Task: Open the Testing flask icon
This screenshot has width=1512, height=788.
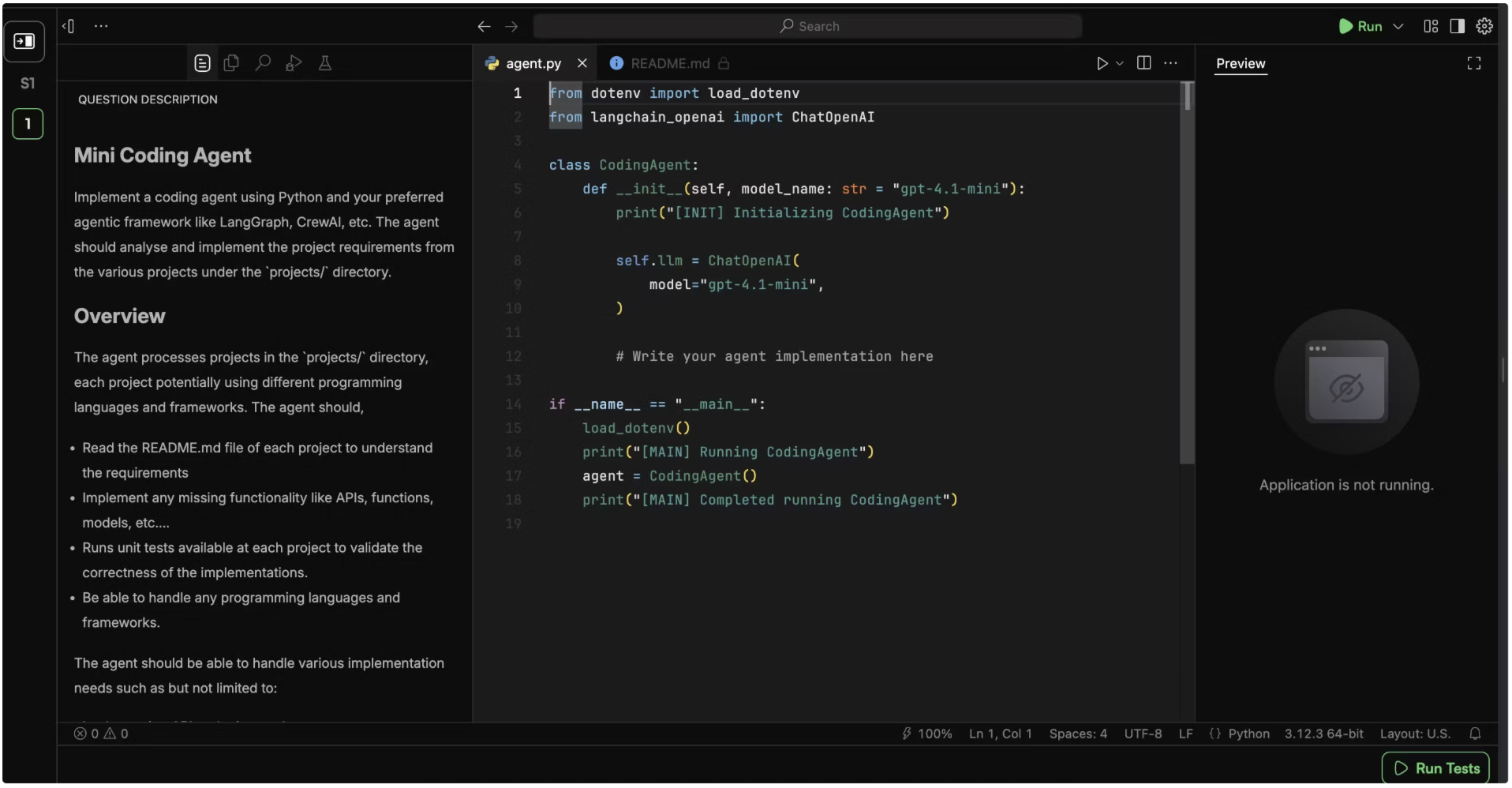Action: click(x=324, y=63)
